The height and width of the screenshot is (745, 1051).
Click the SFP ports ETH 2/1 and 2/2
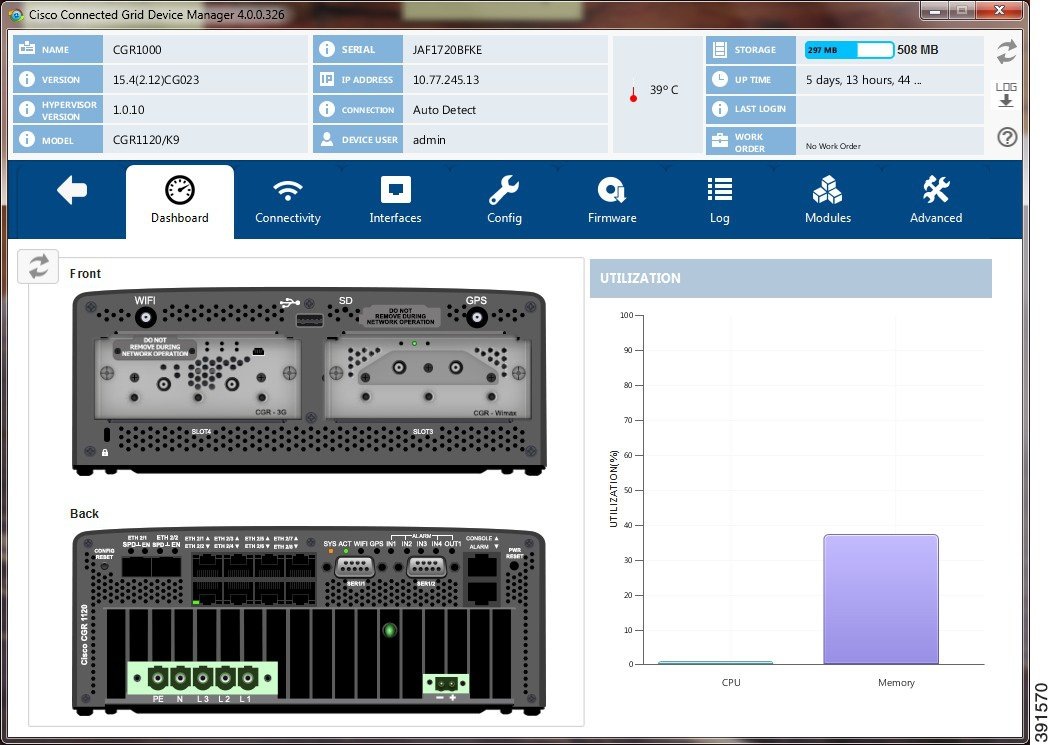click(x=151, y=566)
